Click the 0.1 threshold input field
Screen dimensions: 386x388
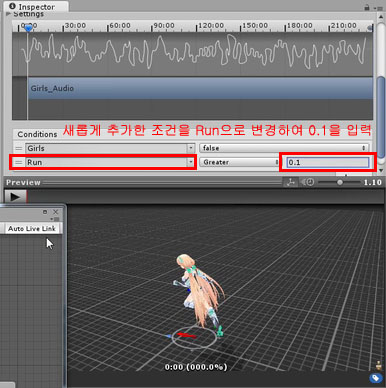328,162
